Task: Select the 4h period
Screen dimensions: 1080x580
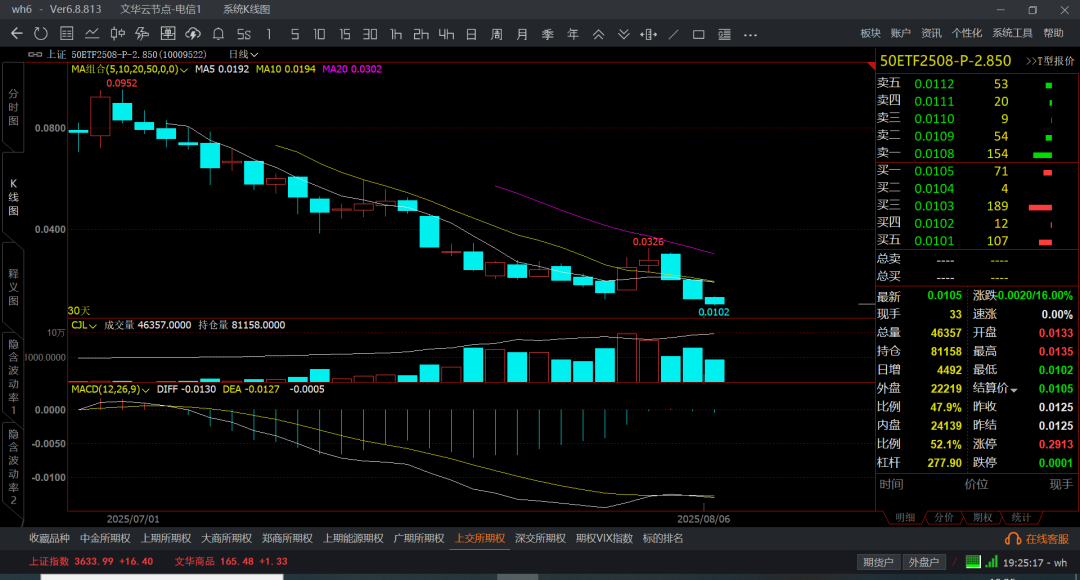Action: [x=446, y=34]
